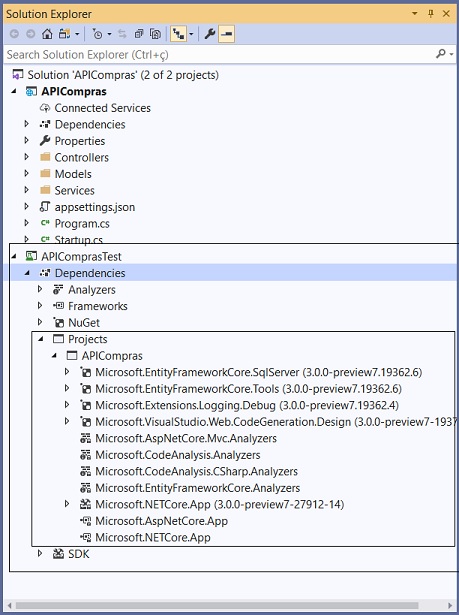Viewport: 459px width, 615px height.
Task: Open the Properties wrench toolbar icon
Action: (210, 34)
